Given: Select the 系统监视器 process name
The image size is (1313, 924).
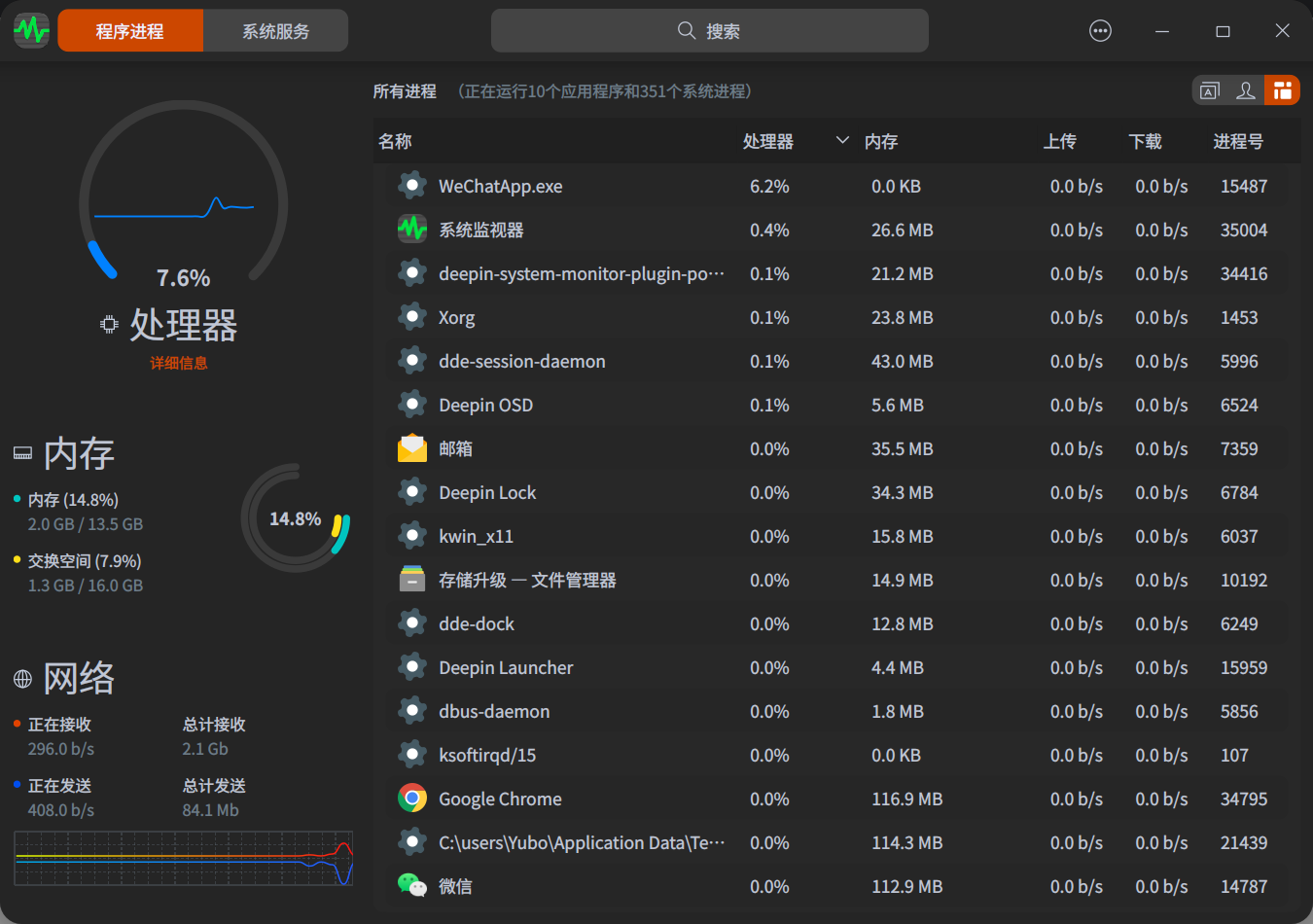Looking at the screenshot, I should coord(481,231).
